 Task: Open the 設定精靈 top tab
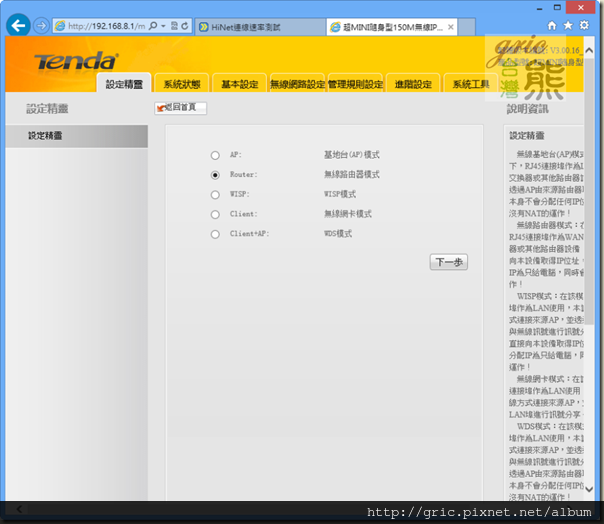(124, 83)
